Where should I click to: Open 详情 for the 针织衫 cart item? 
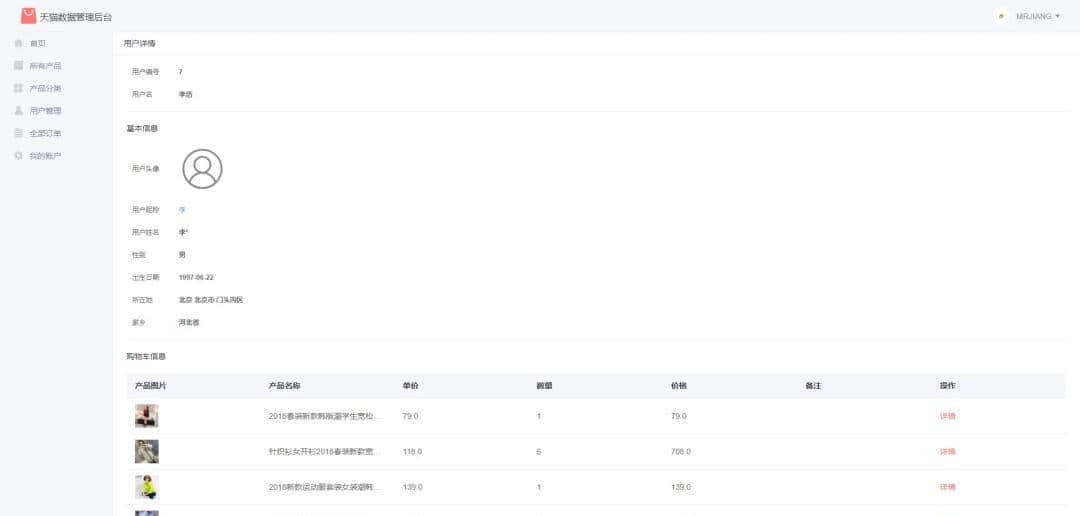point(947,452)
